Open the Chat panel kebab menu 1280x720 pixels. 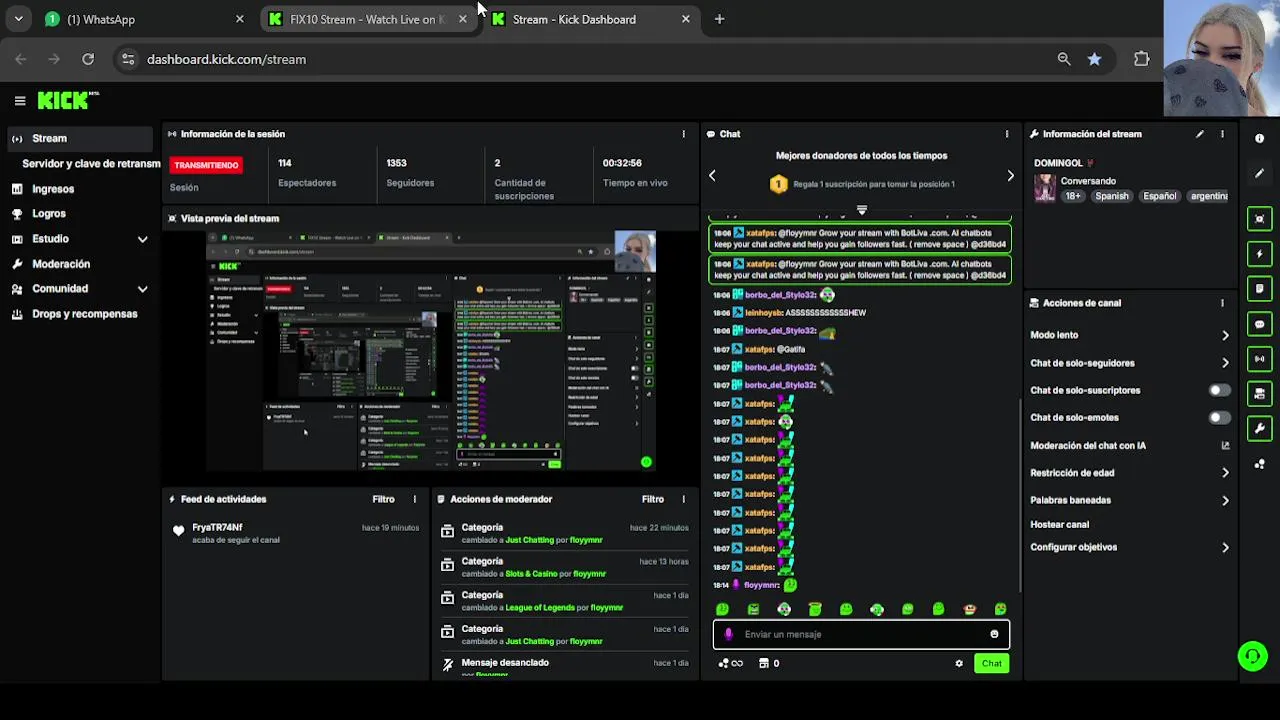1007,134
